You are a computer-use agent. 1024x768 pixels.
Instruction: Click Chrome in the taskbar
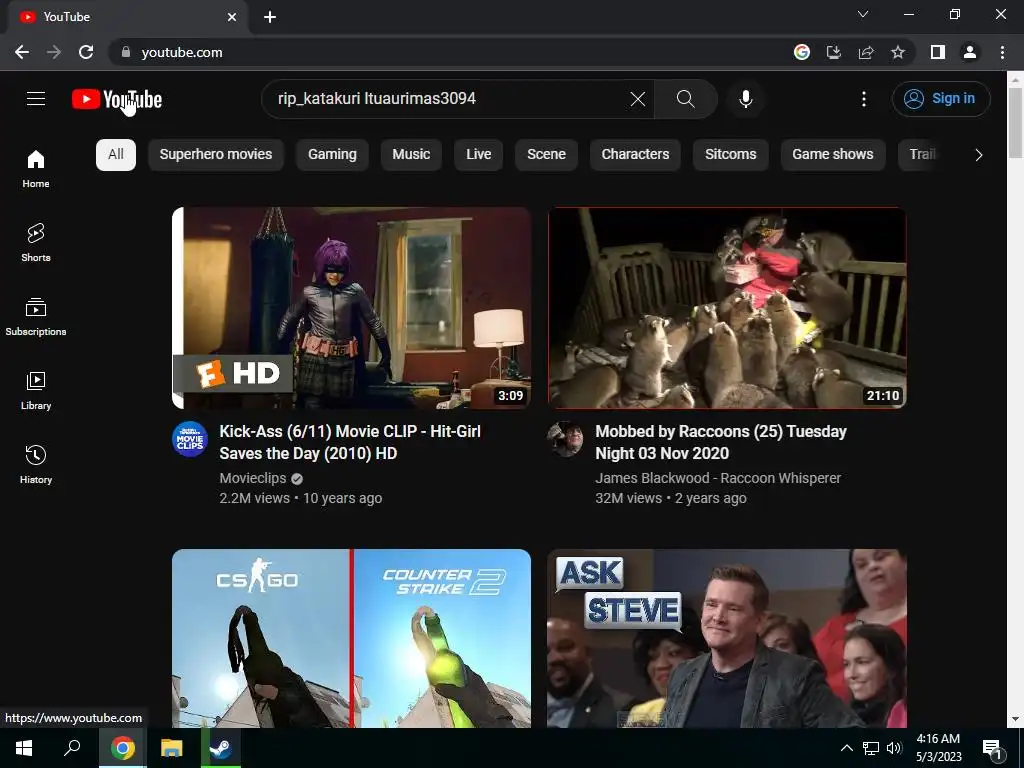(122, 748)
